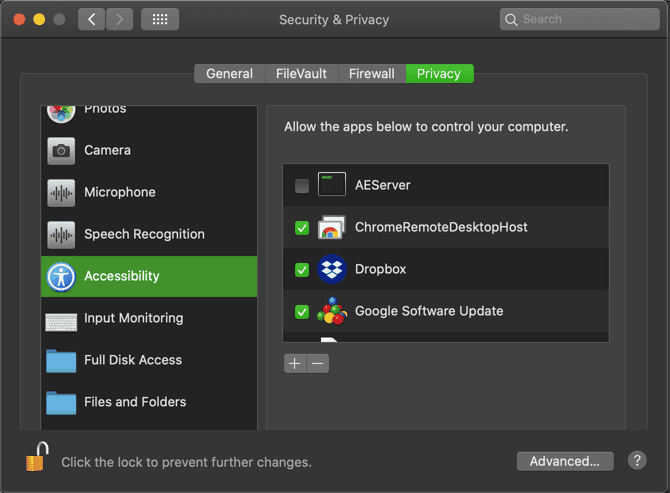
Task: Select the Microphone icon in privacy list
Action: point(61,193)
